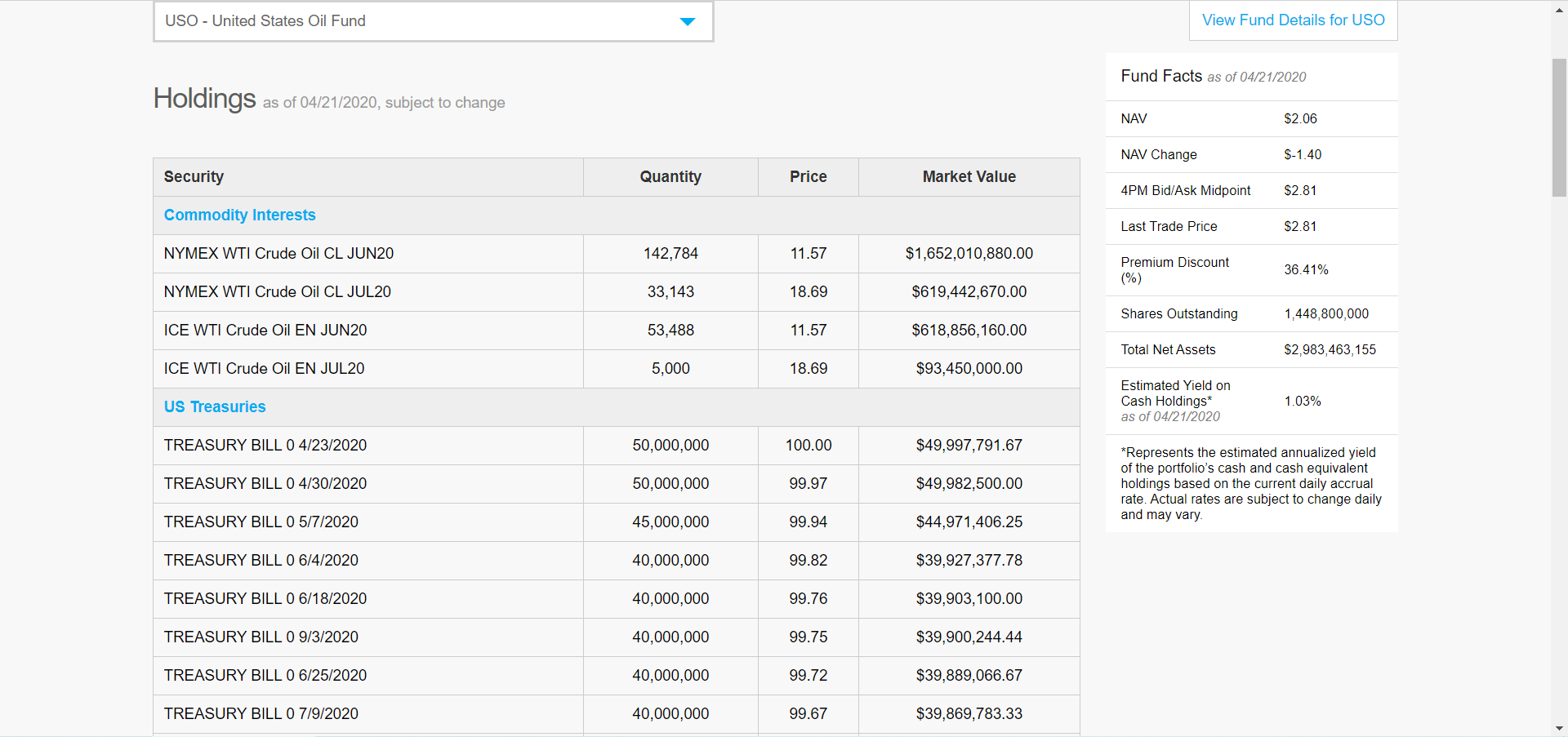The width and height of the screenshot is (1568, 737).
Task: Click the blue dropdown arrow in fund selector
Action: click(x=688, y=22)
